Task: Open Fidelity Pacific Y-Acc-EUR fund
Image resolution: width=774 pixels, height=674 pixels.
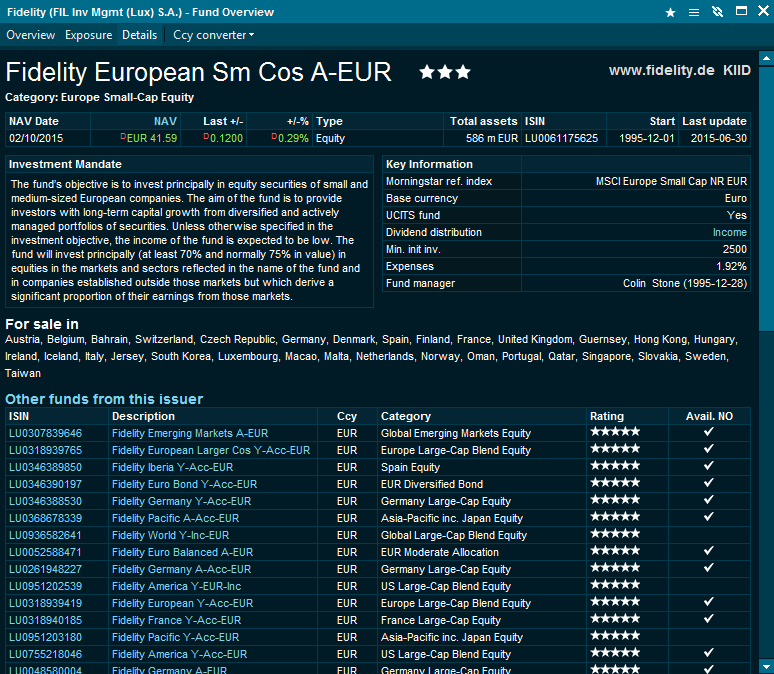Action: tap(175, 637)
